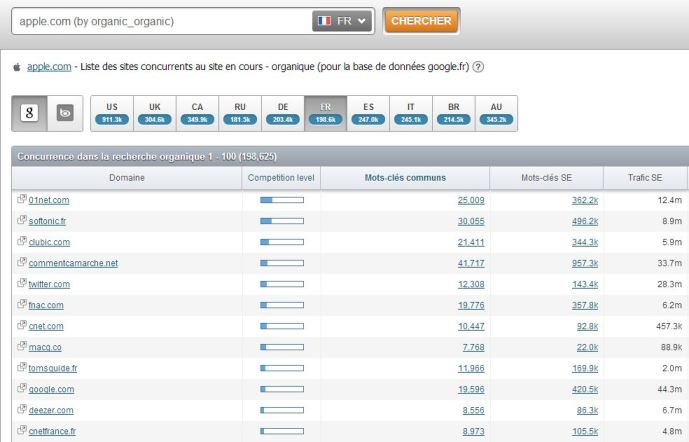The height and width of the screenshot is (442, 689).
Task: Open the deezer.com domain link
Action: click(x=51, y=410)
